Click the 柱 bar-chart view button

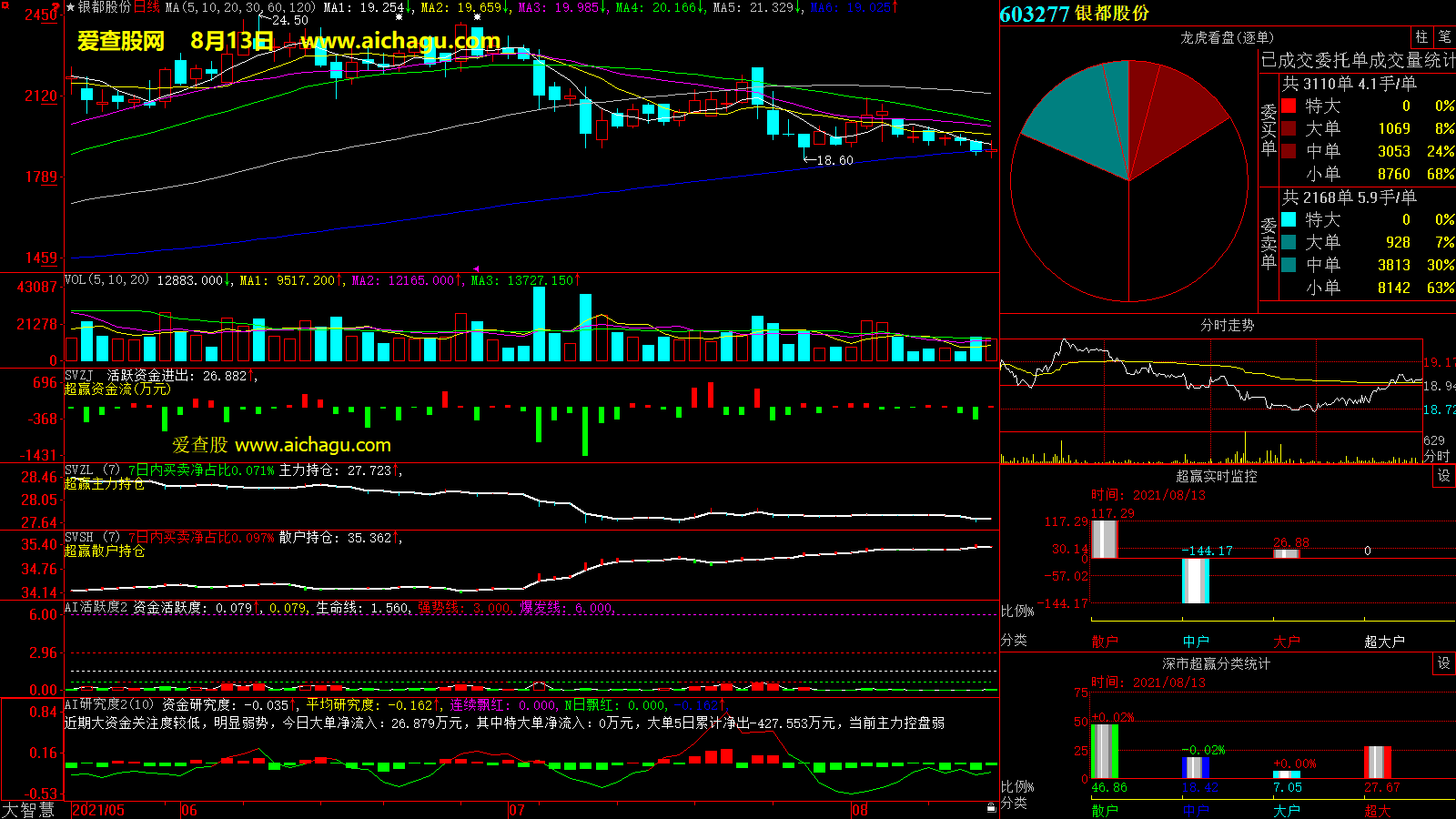1421,36
